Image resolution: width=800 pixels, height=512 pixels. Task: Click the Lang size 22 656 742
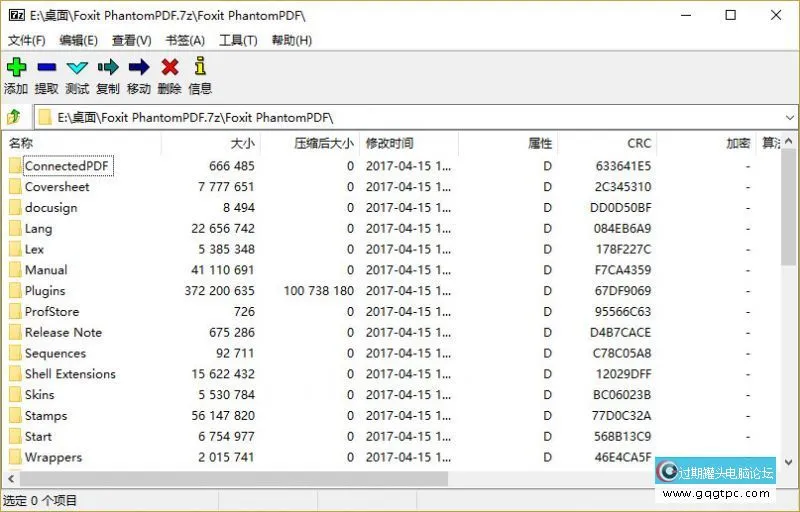[222, 228]
